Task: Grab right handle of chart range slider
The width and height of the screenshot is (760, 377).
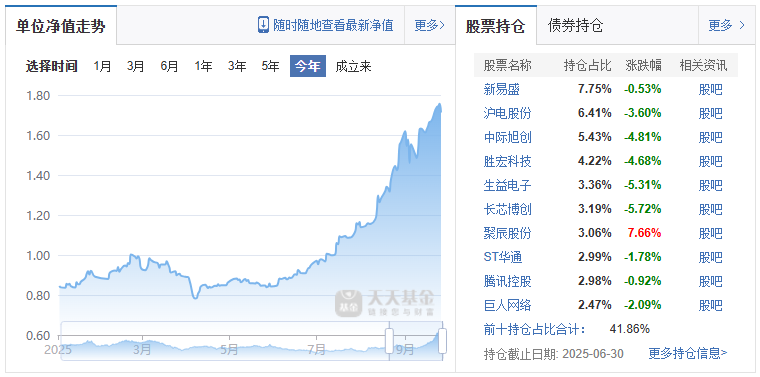Action: (442, 341)
